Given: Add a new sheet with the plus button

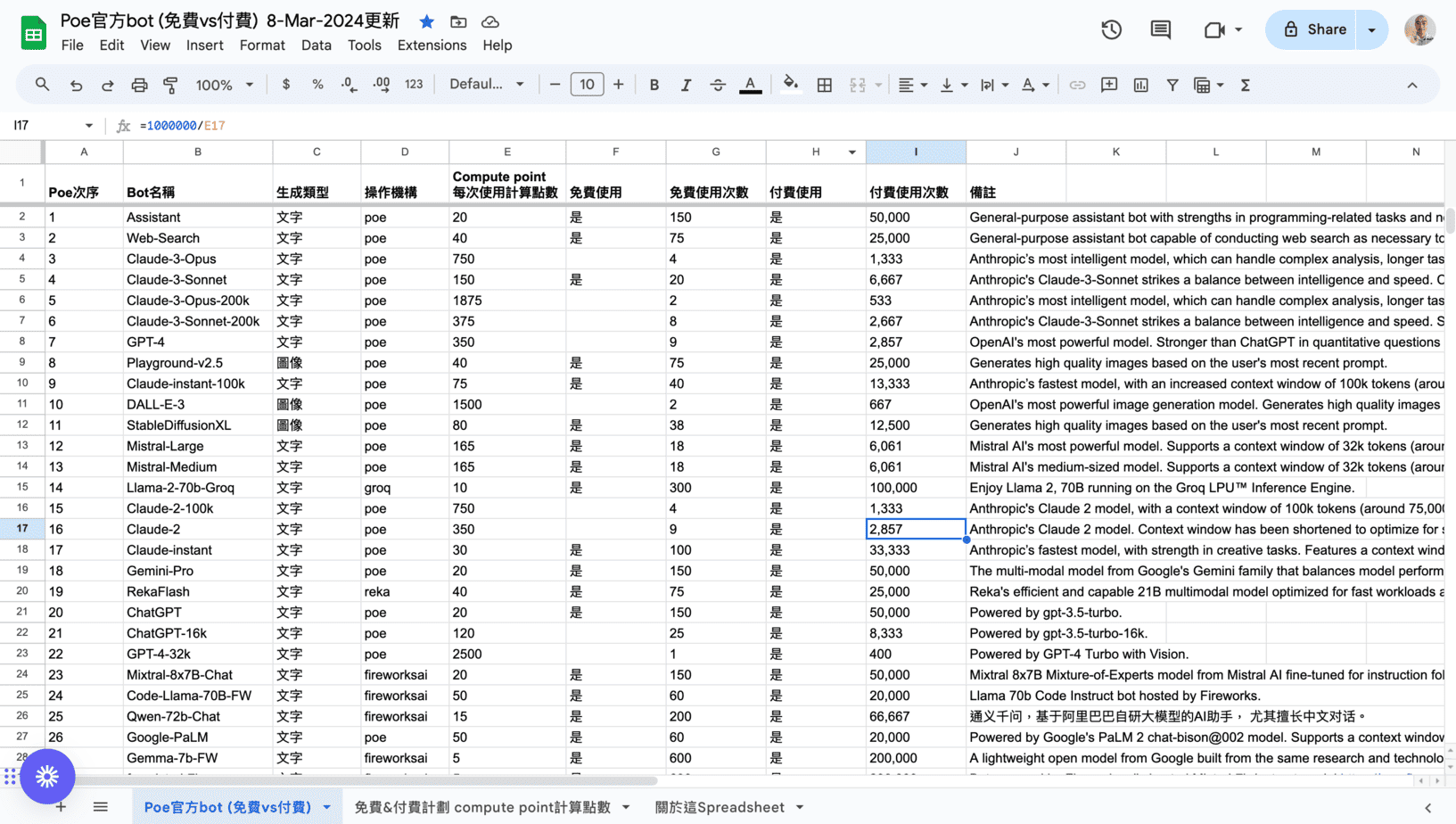Looking at the screenshot, I should click(61, 807).
